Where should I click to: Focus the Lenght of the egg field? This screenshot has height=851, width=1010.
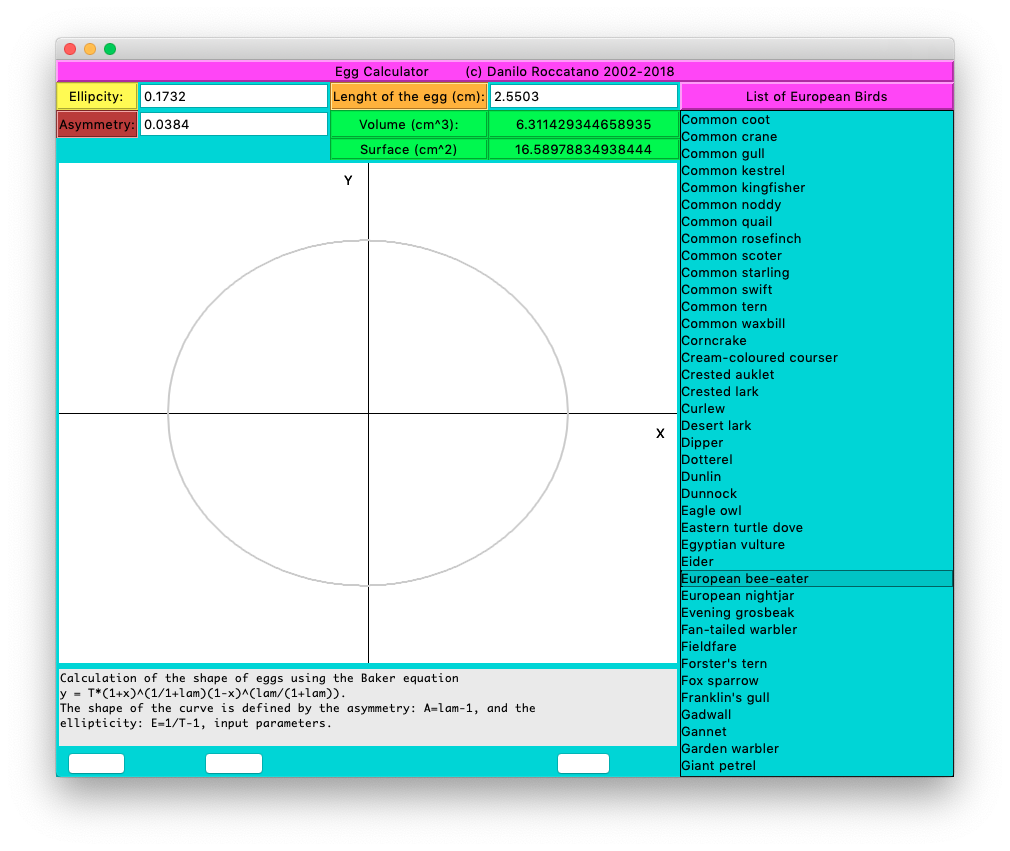click(583, 97)
